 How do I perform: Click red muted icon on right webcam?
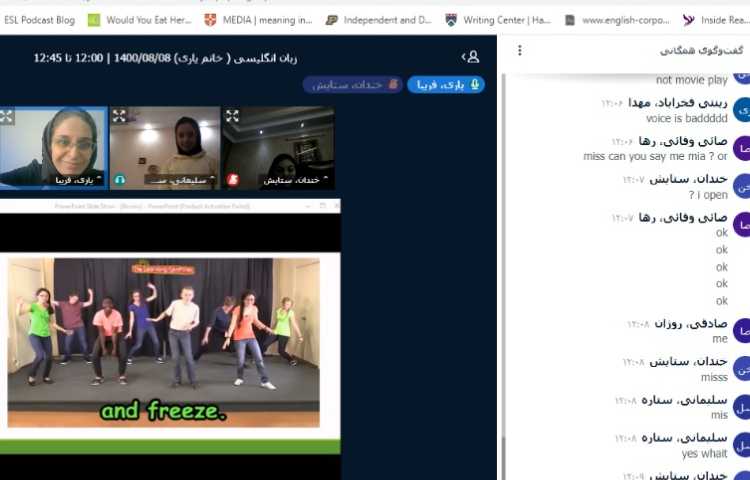click(x=232, y=180)
